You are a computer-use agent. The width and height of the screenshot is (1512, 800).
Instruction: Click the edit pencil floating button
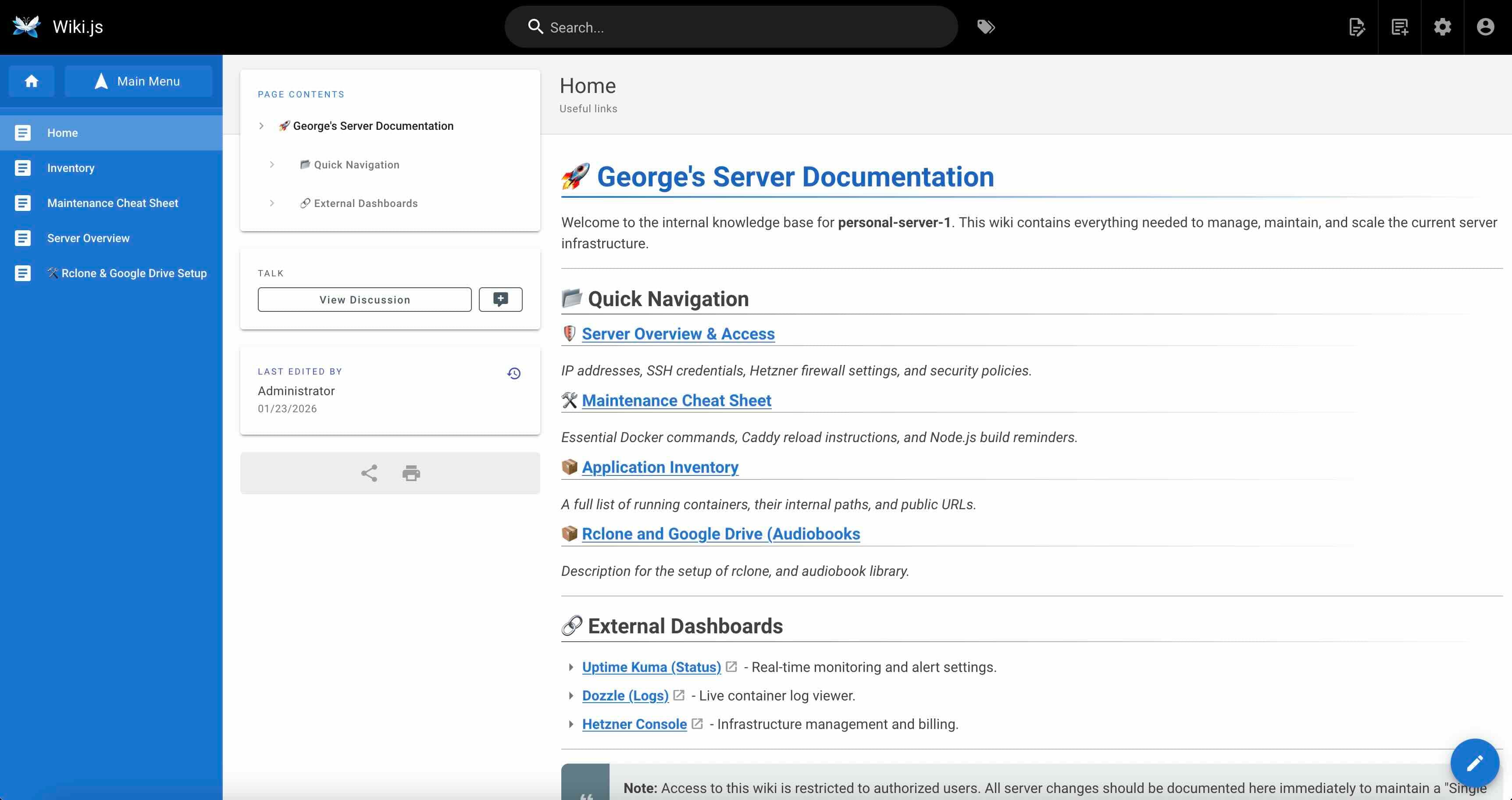pyautogui.click(x=1474, y=762)
